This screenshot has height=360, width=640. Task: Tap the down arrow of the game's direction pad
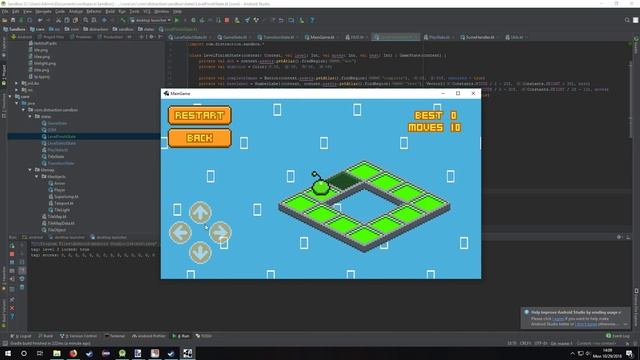click(x=200, y=252)
